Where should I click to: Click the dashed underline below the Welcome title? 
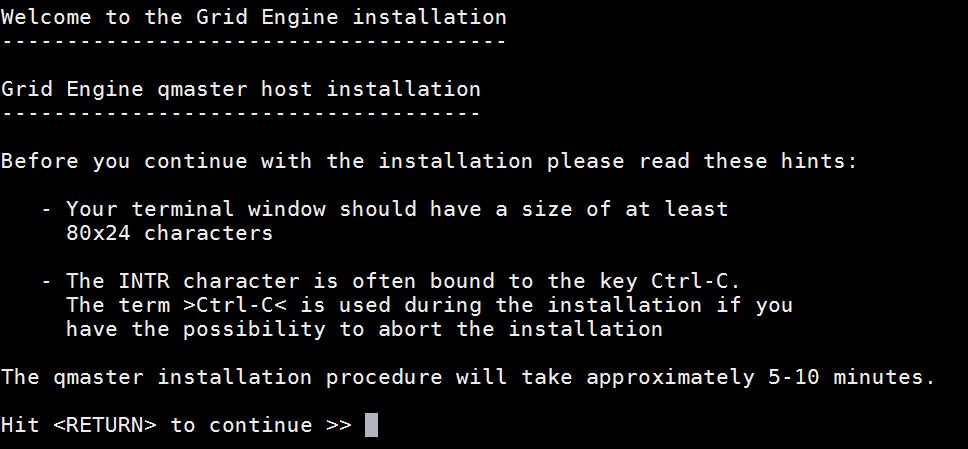click(254, 42)
